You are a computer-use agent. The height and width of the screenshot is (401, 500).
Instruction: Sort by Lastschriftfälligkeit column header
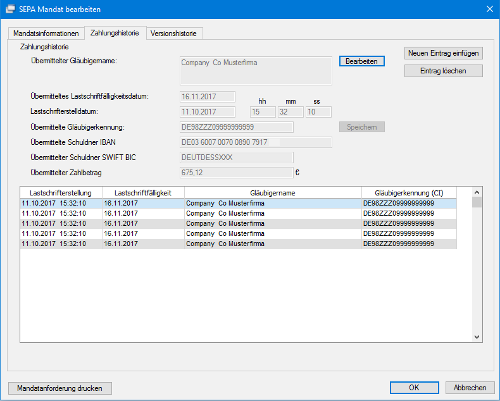click(143, 193)
